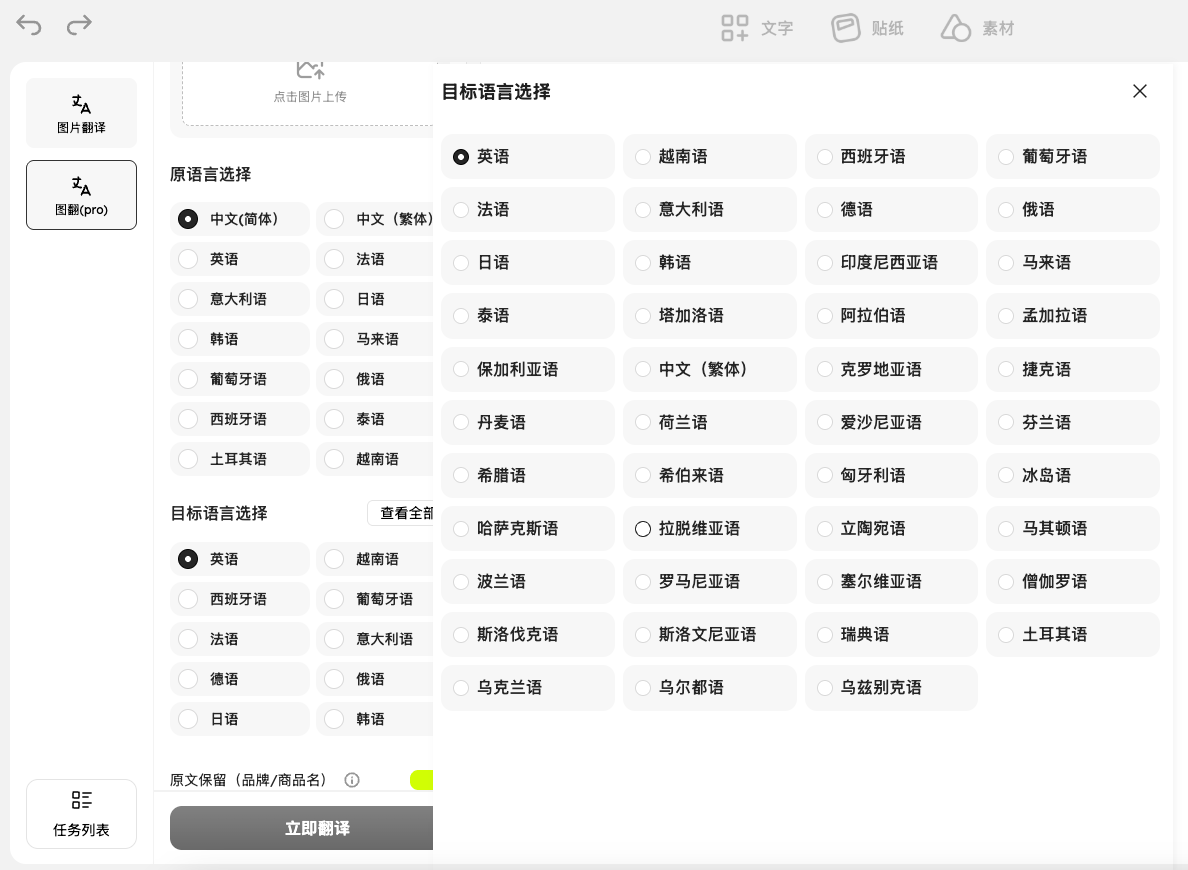
Task: Switch to the 图片翻译 tab
Action: (x=81, y=113)
